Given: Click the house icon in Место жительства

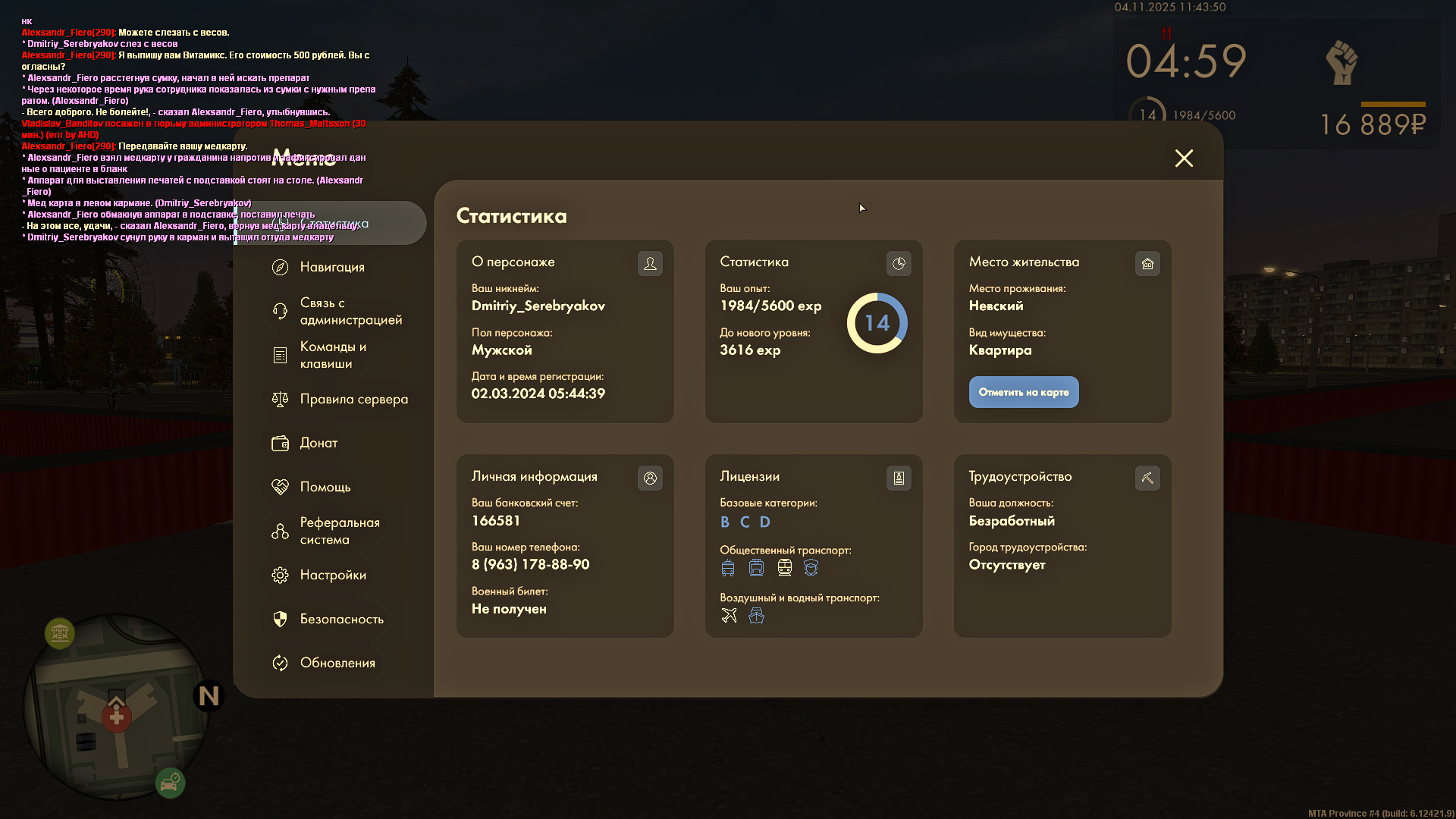Looking at the screenshot, I should (x=1147, y=263).
